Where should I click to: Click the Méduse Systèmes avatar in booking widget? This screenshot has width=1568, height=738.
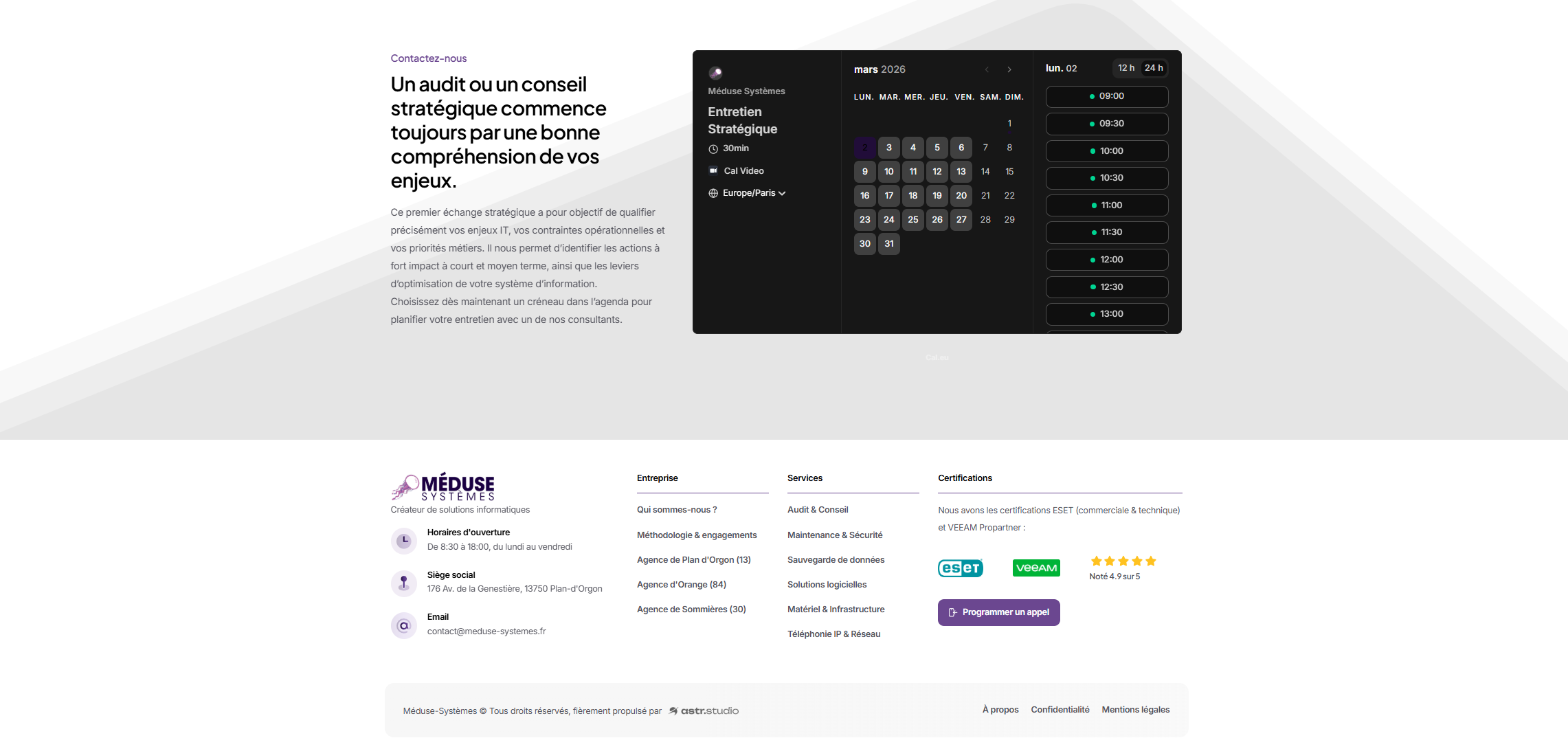pyautogui.click(x=715, y=73)
